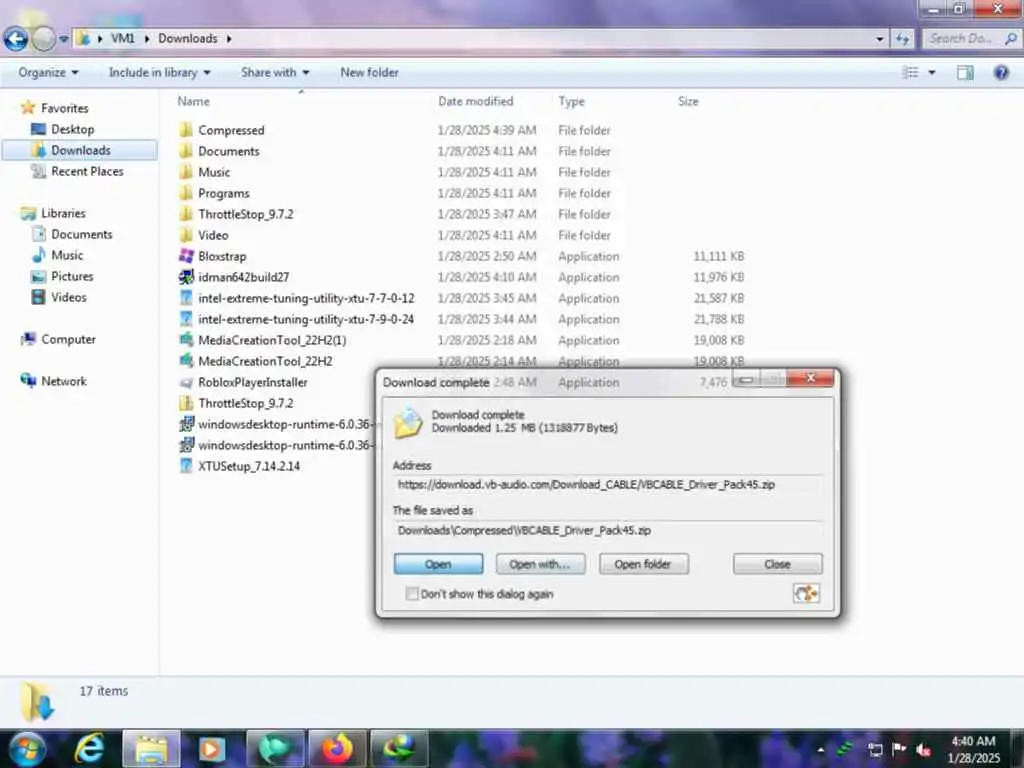This screenshot has width=1024, height=768.
Task: Select the Music folder in file list
Action: (214, 172)
